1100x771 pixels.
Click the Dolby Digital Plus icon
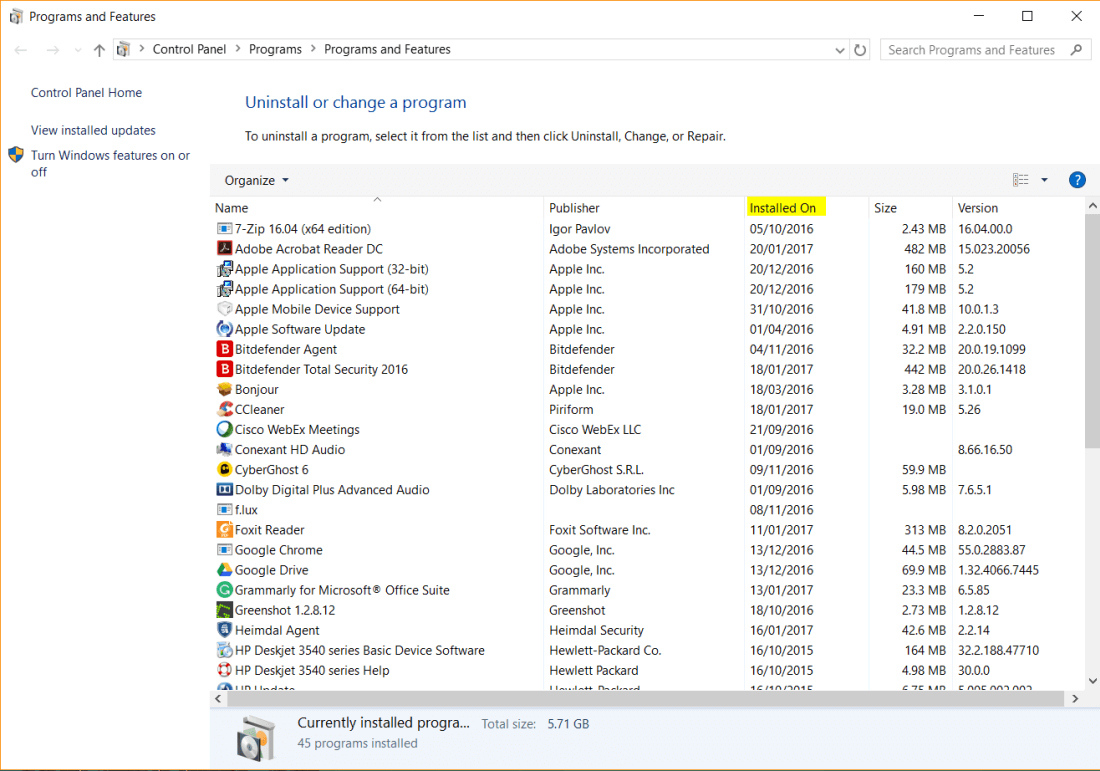224,490
